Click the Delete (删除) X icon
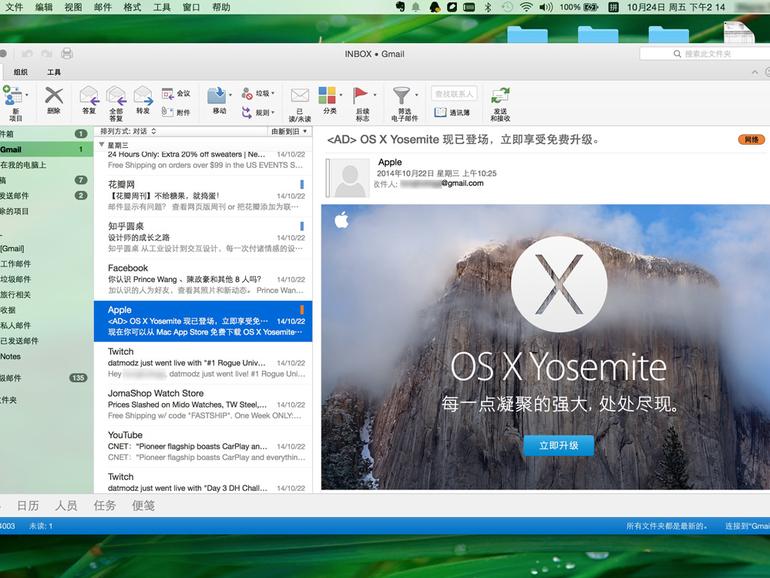The image size is (770, 578). click(54, 95)
